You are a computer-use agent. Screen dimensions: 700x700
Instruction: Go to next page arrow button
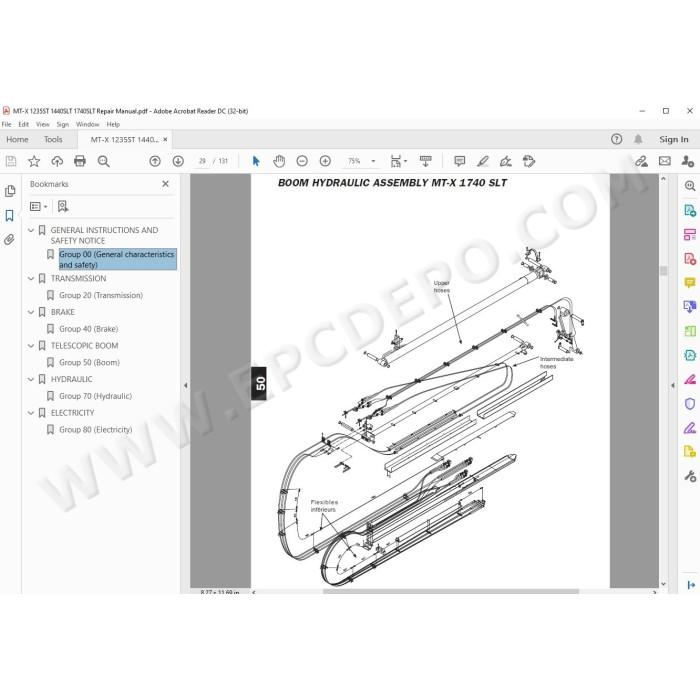(x=178, y=161)
